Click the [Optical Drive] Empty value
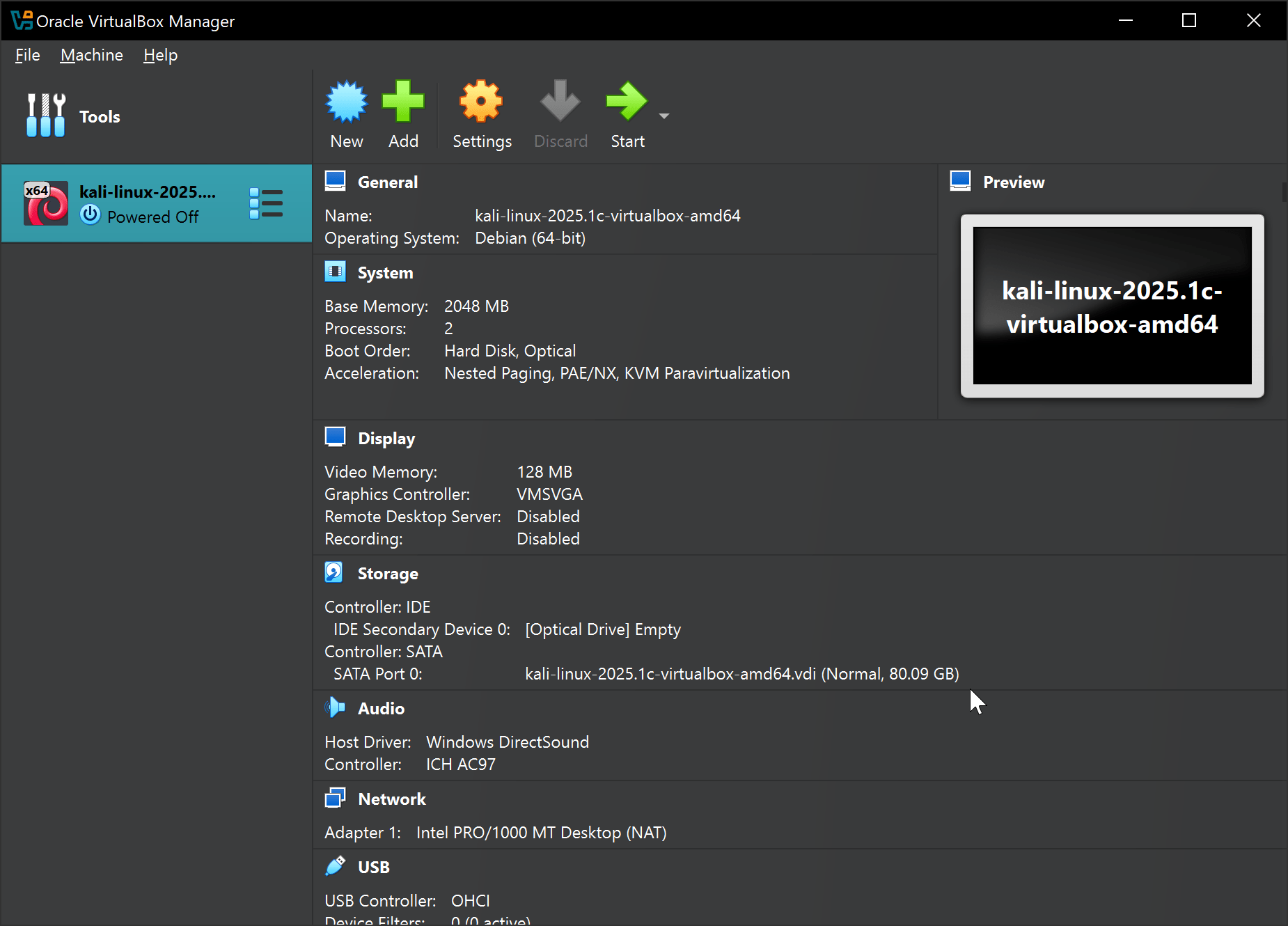 [x=603, y=629]
